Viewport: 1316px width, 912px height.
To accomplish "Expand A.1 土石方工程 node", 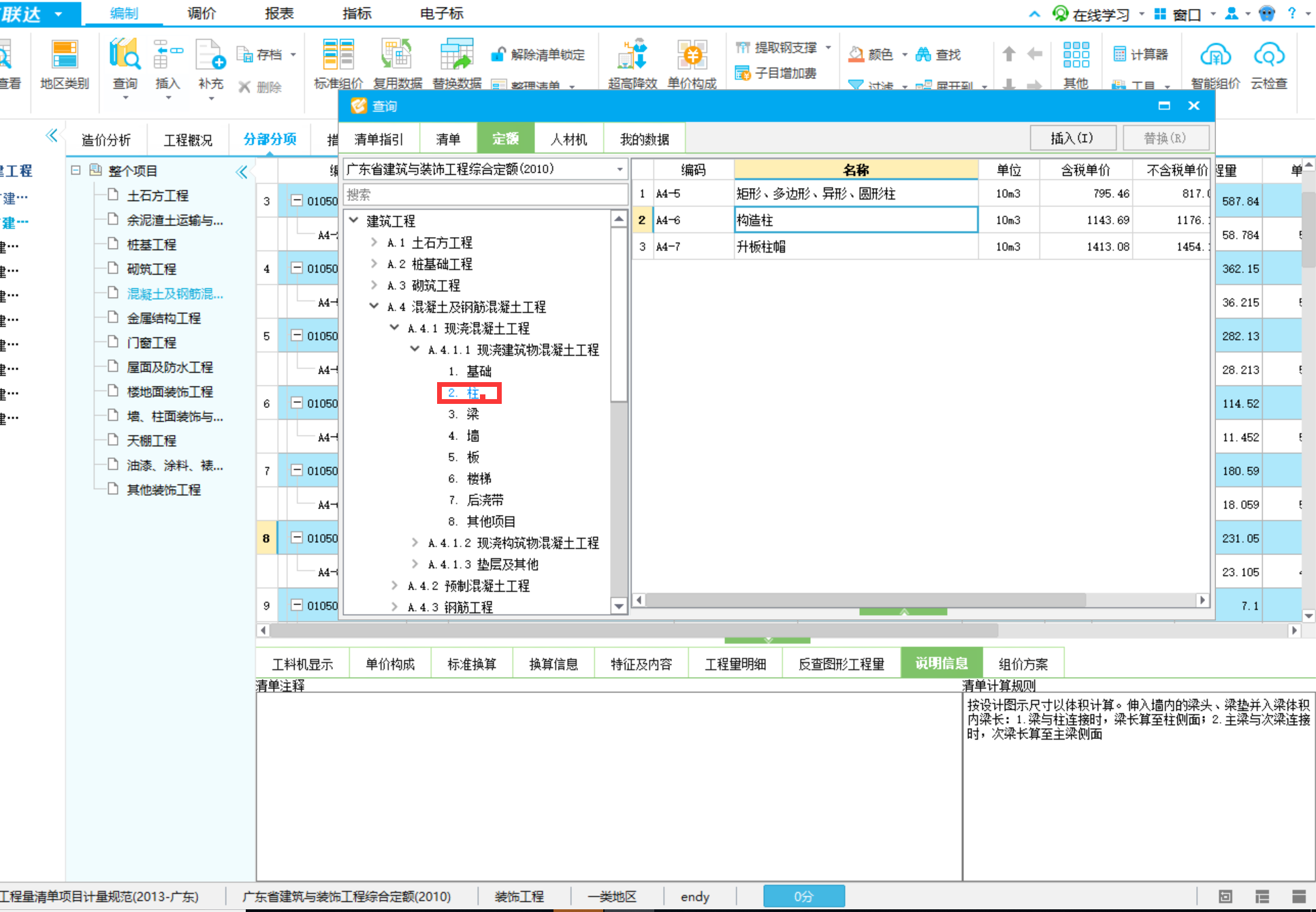I will click(x=374, y=242).
